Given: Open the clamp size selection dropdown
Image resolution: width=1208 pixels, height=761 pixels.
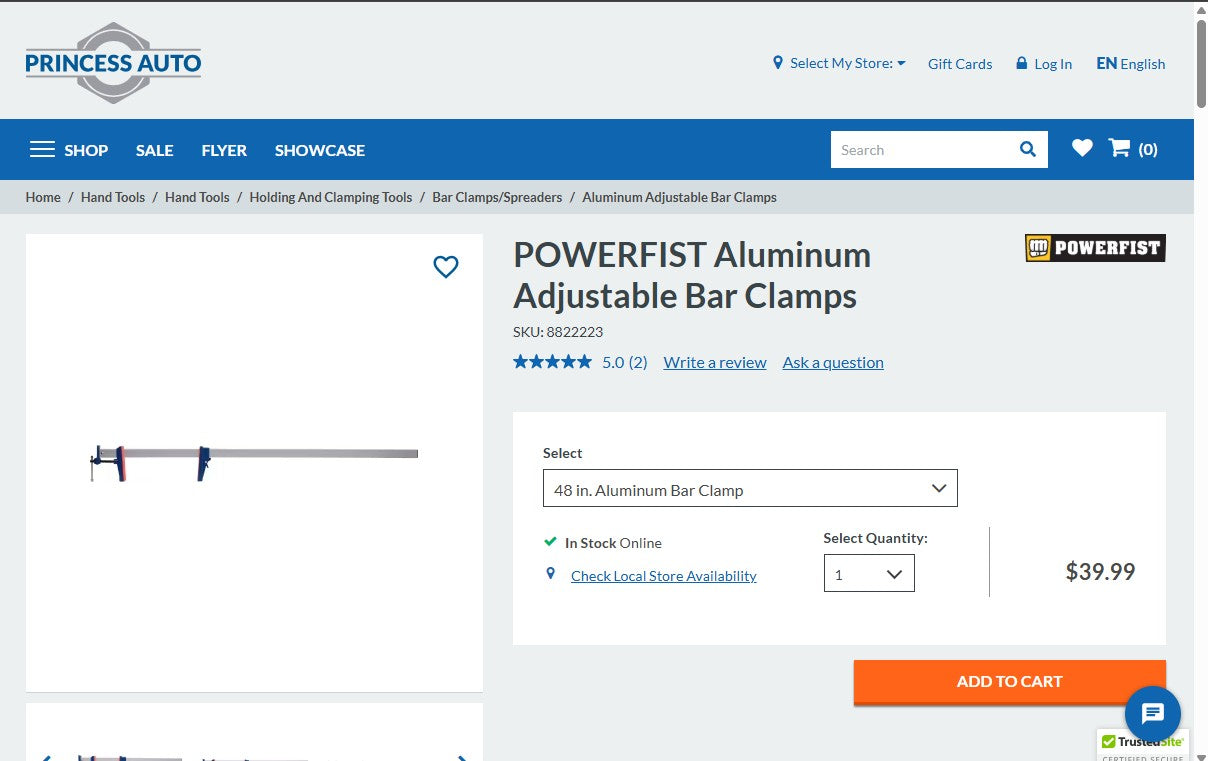Looking at the screenshot, I should [750, 489].
